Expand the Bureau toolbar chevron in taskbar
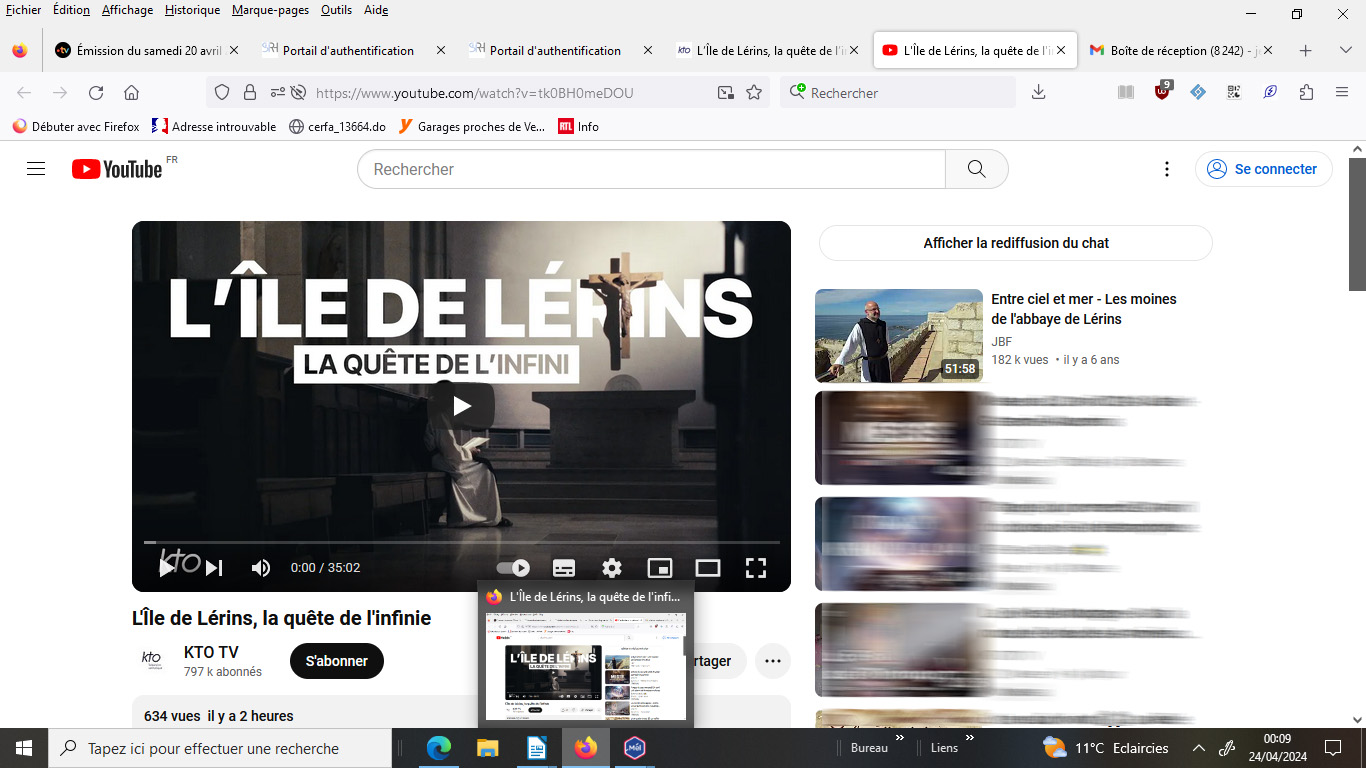Image resolution: width=1366 pixels, height=768 pixels. (900, 739)
